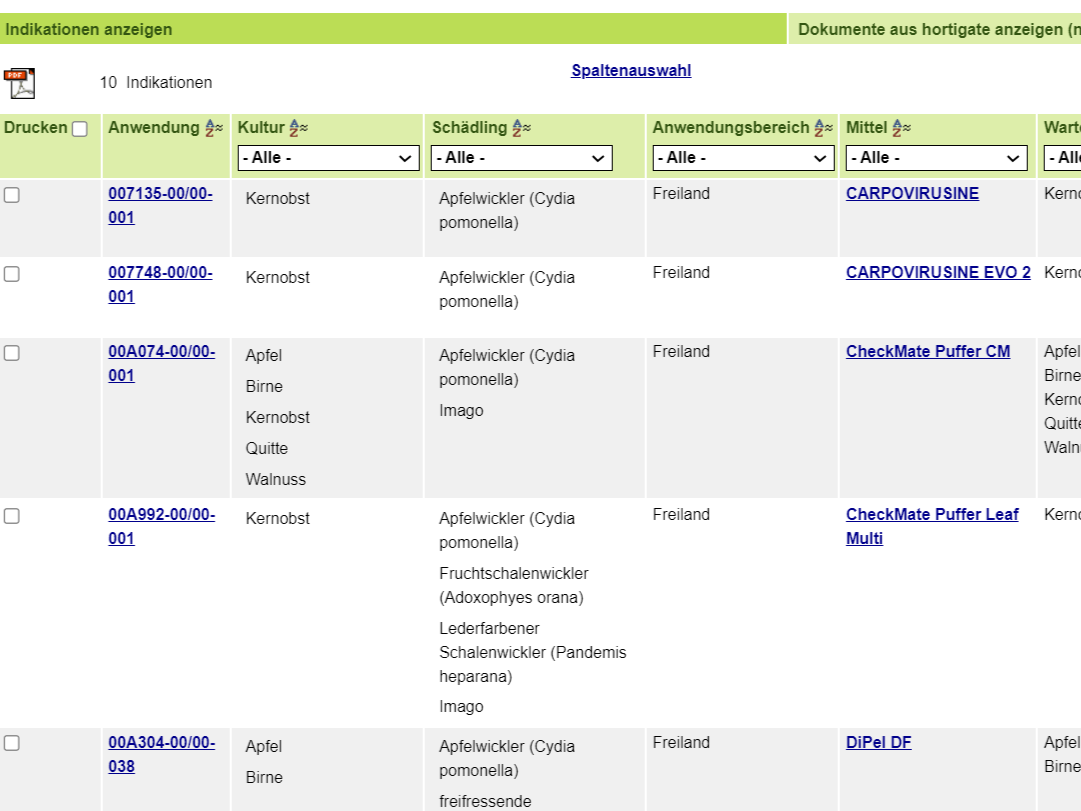Viewport: 1081px width, 811px height.
Task: Click Imago in the CheckMate Puffer CM row
Action: coord(461,410)
